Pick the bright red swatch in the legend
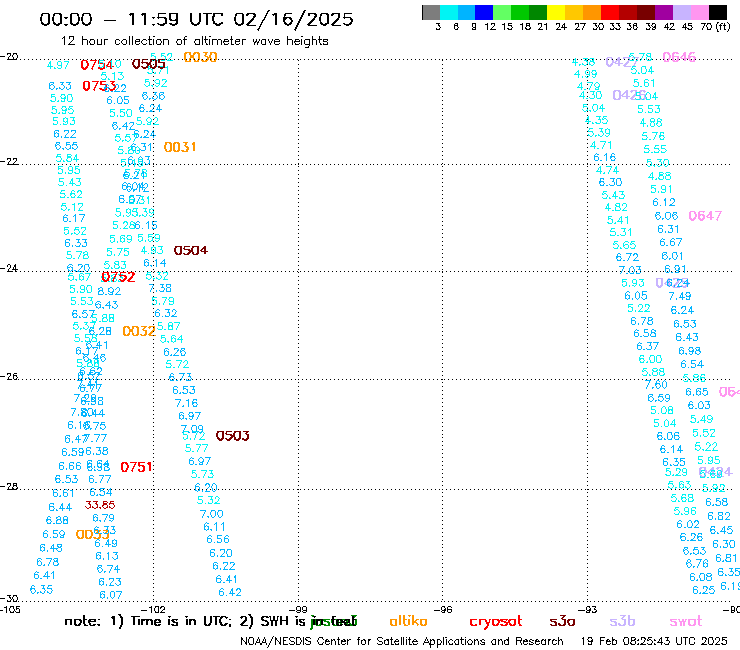Viewport: 740px width, 650px height. click(609, 12)
